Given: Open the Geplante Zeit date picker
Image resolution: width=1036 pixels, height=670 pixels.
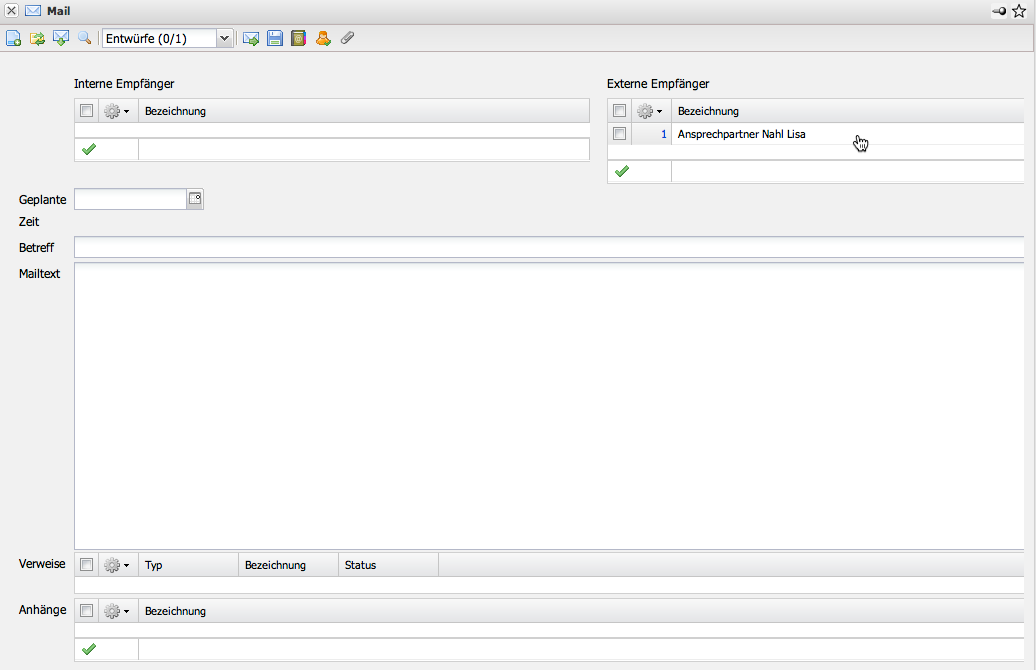Looking at the screenshot, I should click(x=195, y=199).
